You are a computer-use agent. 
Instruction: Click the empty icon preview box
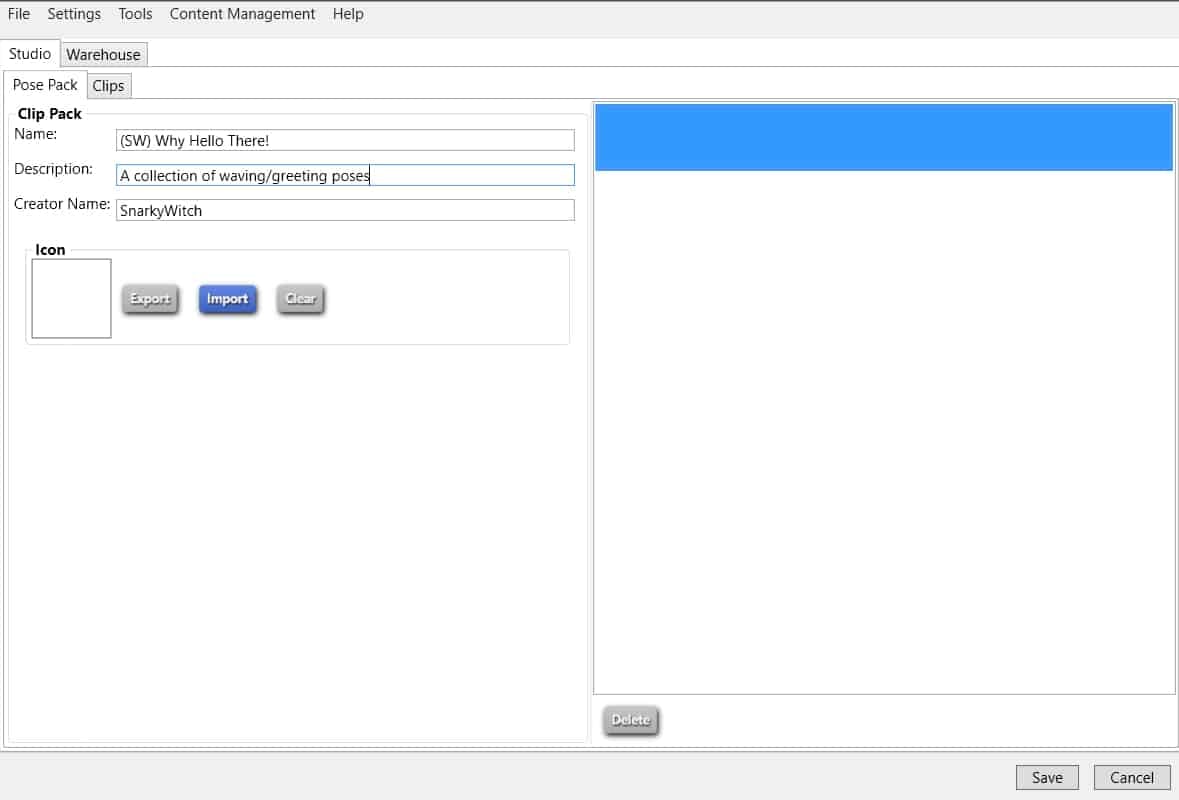point(71,298)
